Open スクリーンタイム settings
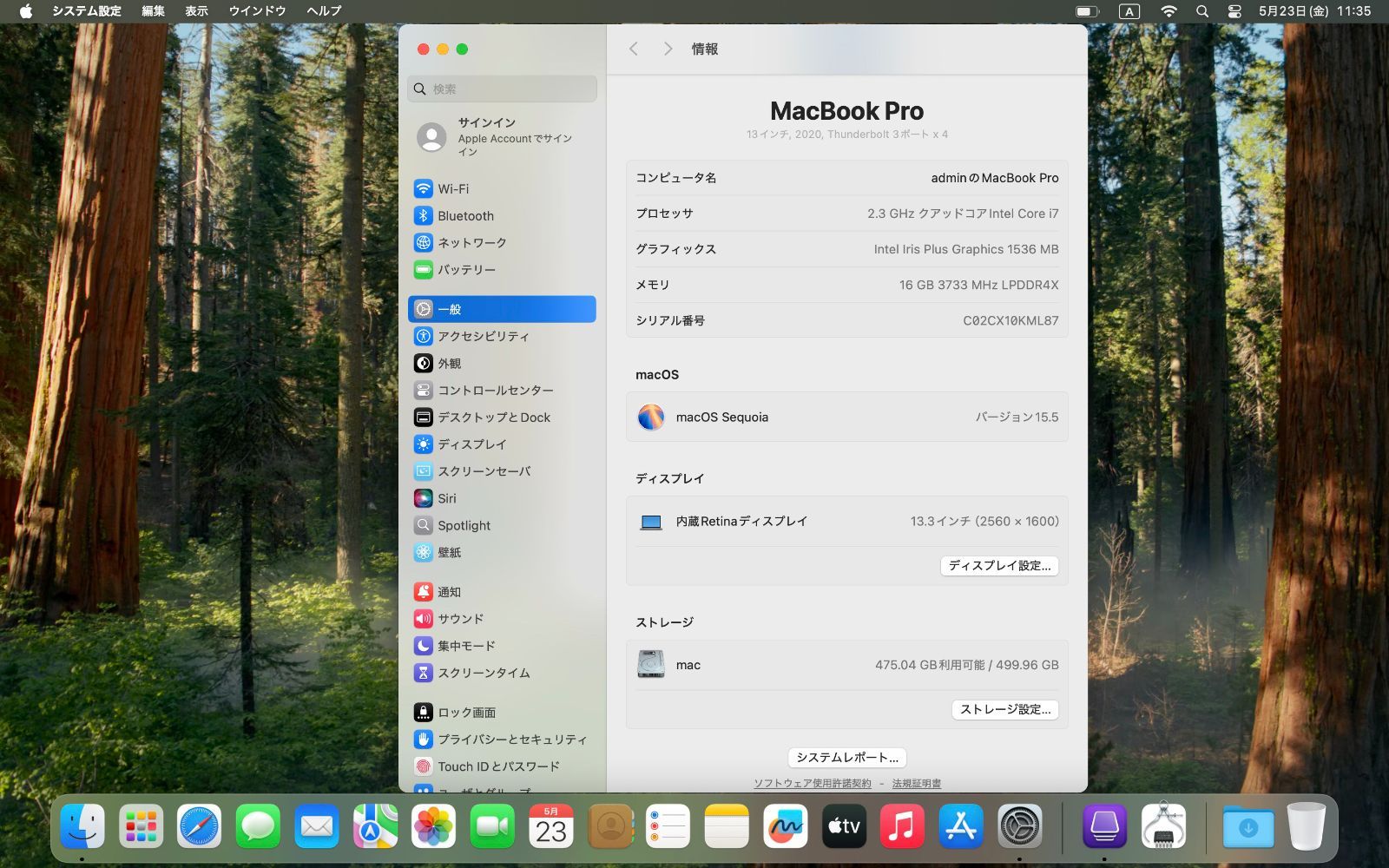 click(x=502, y=673)
